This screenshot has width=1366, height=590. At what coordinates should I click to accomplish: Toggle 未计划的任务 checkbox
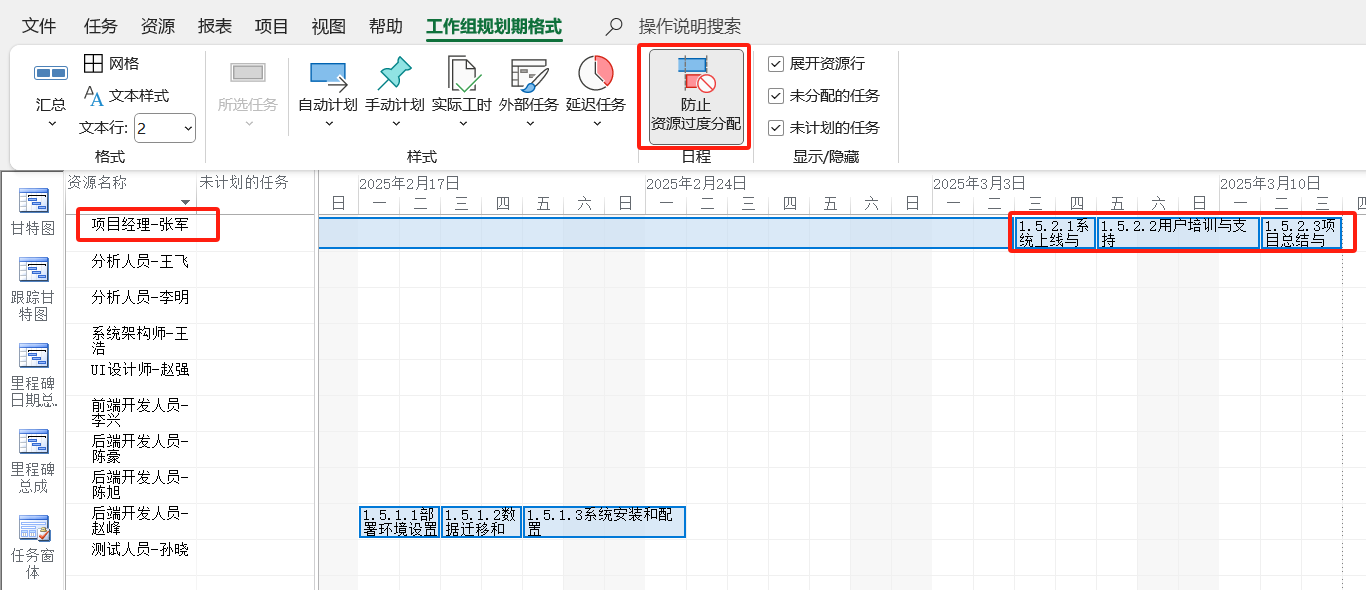(776, 128)
